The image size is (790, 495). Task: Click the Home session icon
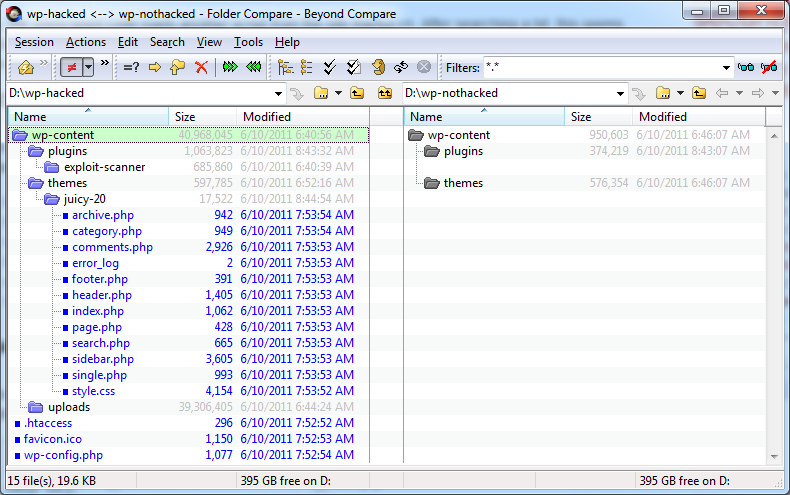(25, 67)
